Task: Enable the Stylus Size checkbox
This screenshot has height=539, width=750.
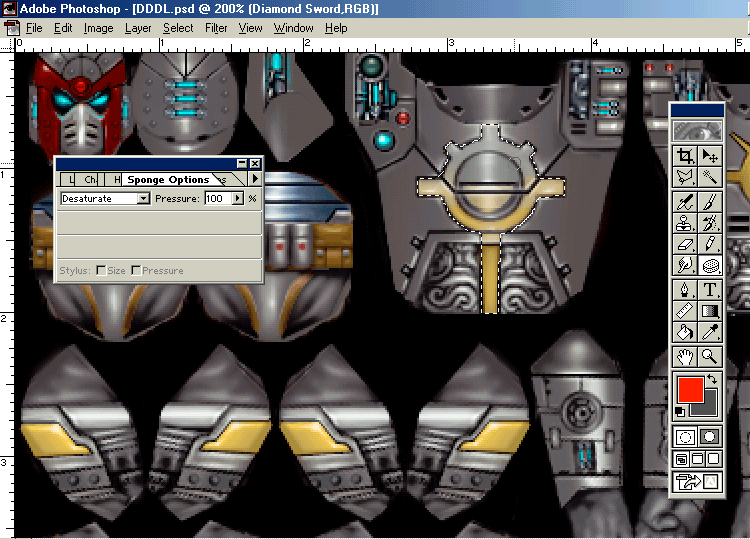Action: tap(101, 271)
